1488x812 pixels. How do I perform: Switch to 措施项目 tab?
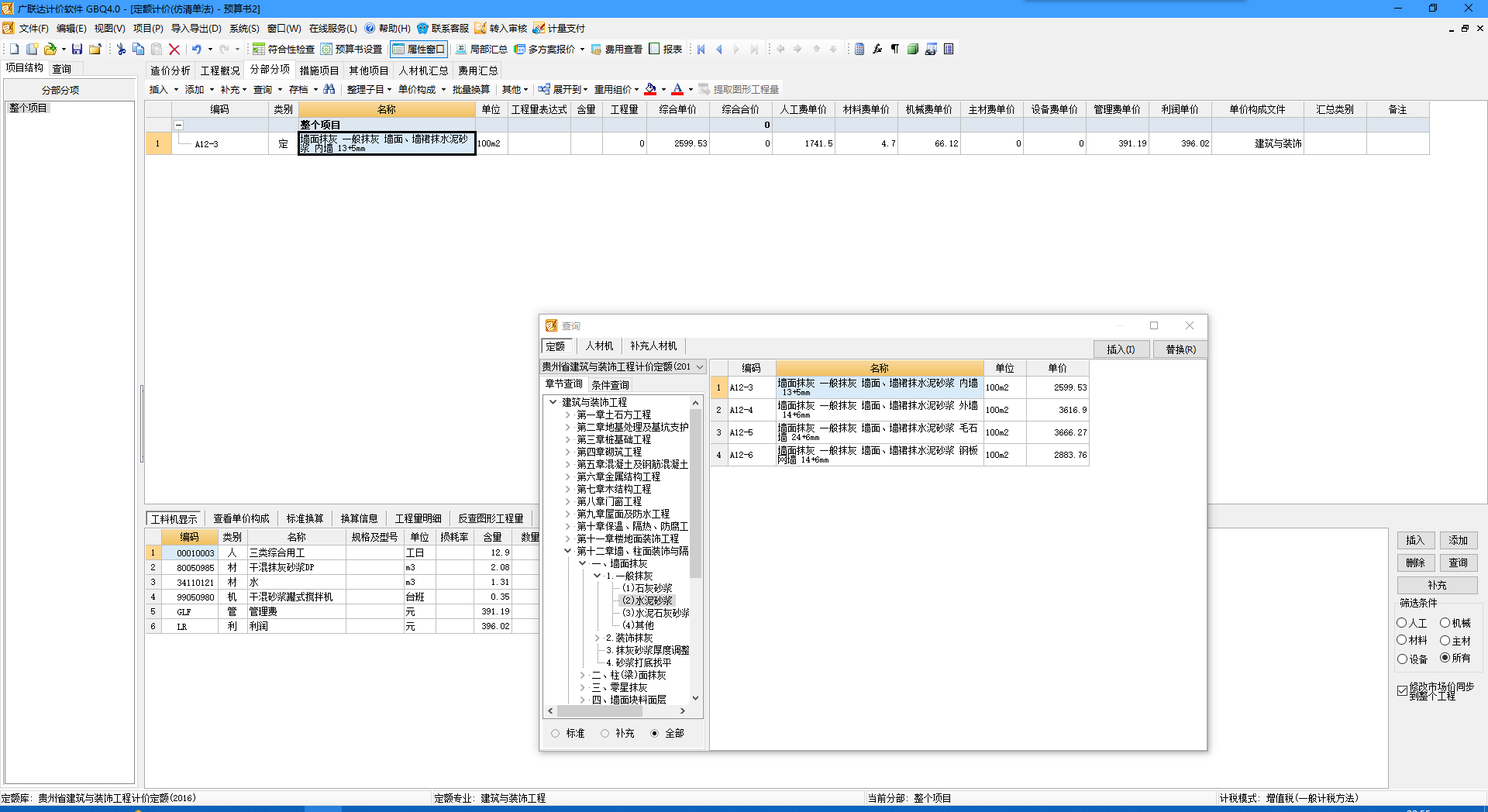[x=319, y=71]
